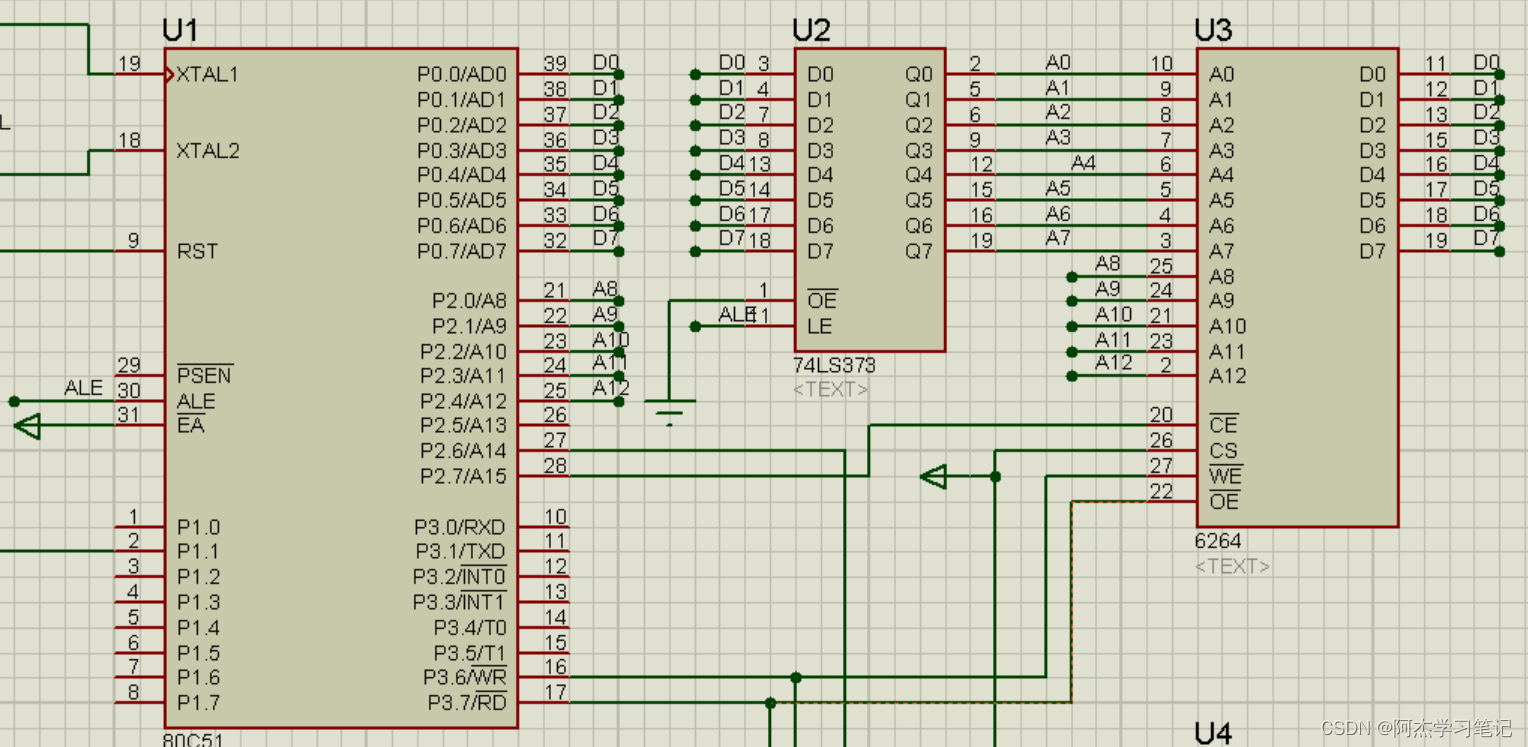1528x747 pixels.
Task: Click the <TEXT> placeholder under 74LS373
Action: pos(830,390)
